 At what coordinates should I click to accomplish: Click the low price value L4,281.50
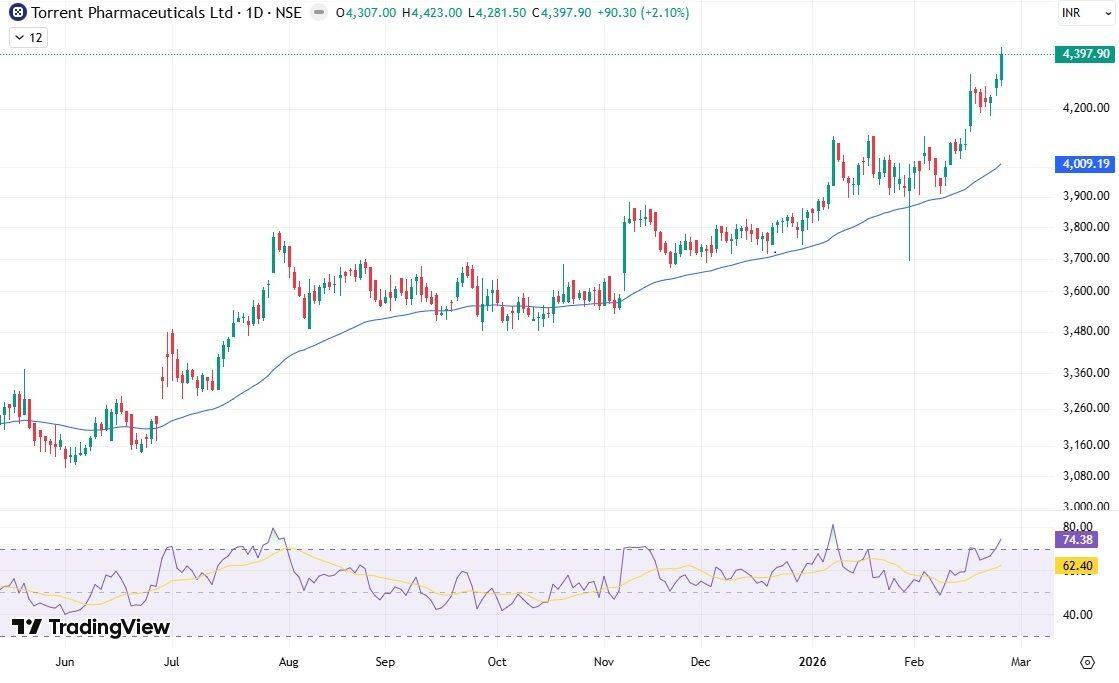coord(497,13)
